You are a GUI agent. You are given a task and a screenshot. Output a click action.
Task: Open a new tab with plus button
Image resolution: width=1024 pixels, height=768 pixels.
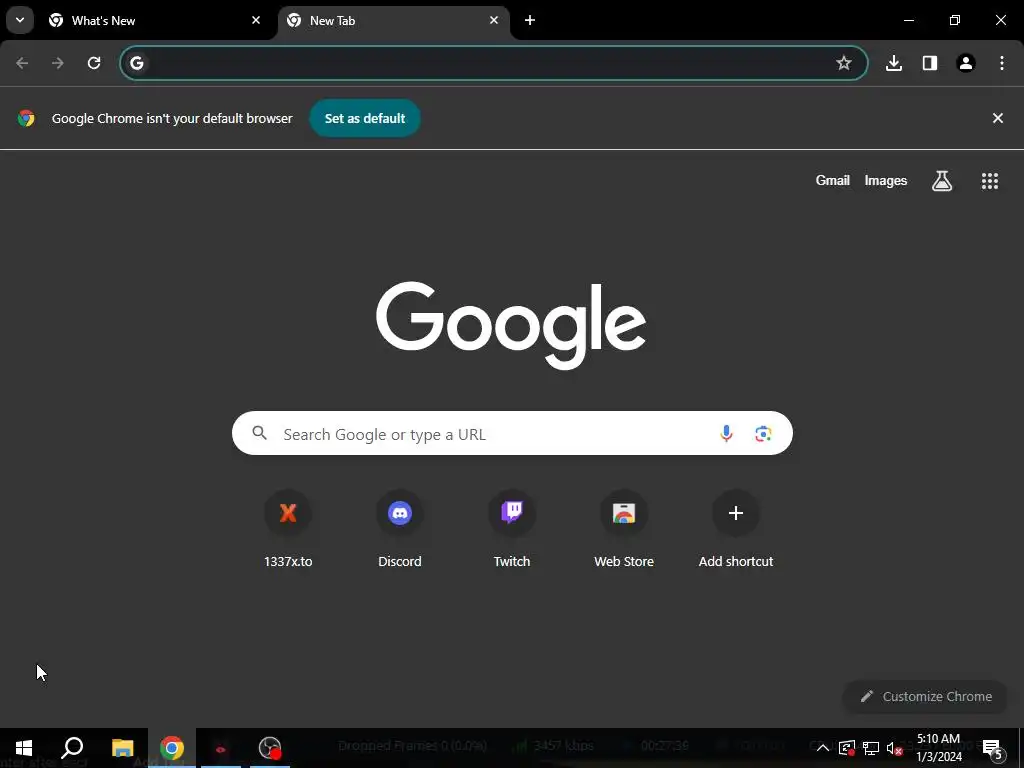coord(530,20)
